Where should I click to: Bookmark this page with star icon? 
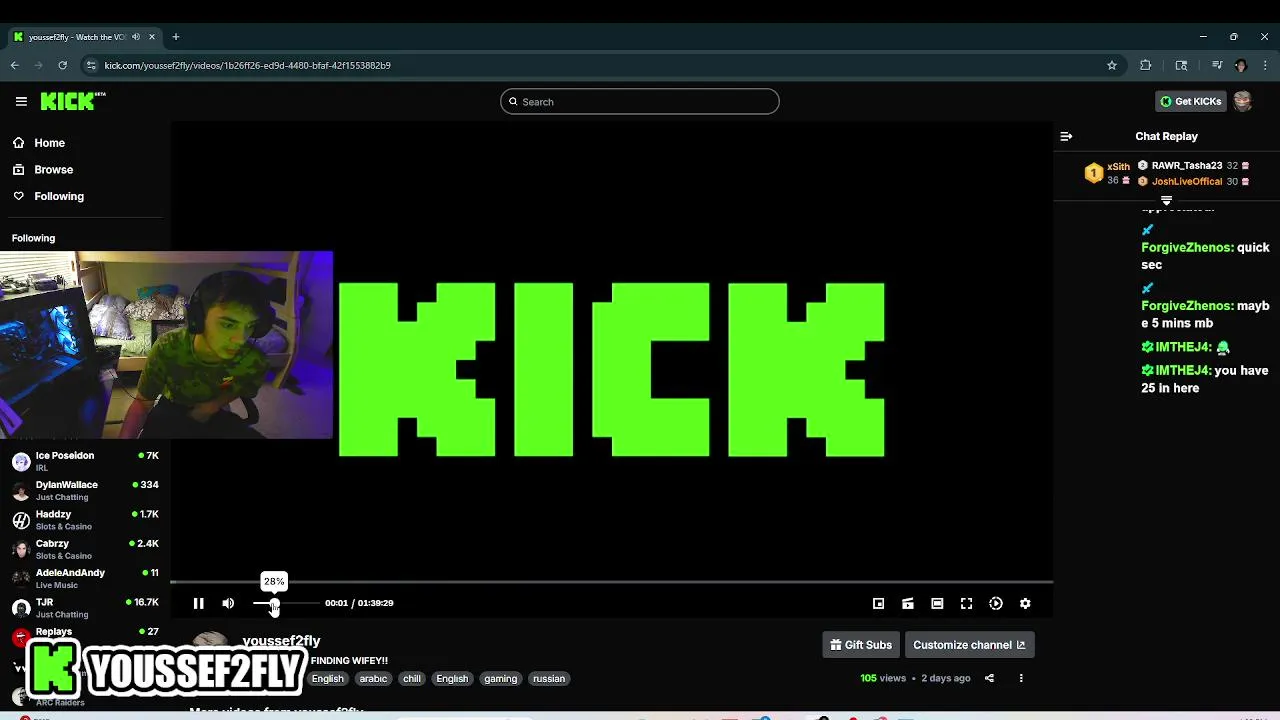coord(1112,65)
